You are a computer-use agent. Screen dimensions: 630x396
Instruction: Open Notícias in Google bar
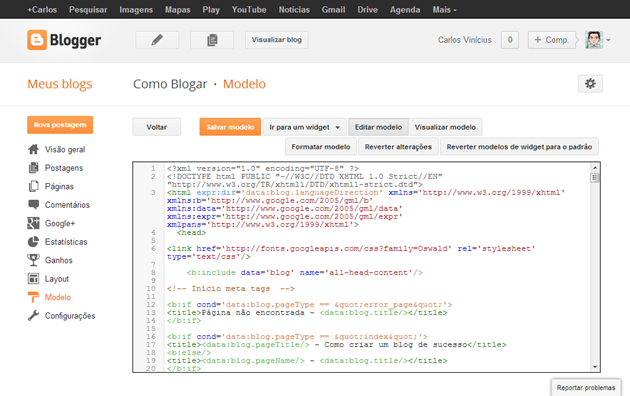294,10
